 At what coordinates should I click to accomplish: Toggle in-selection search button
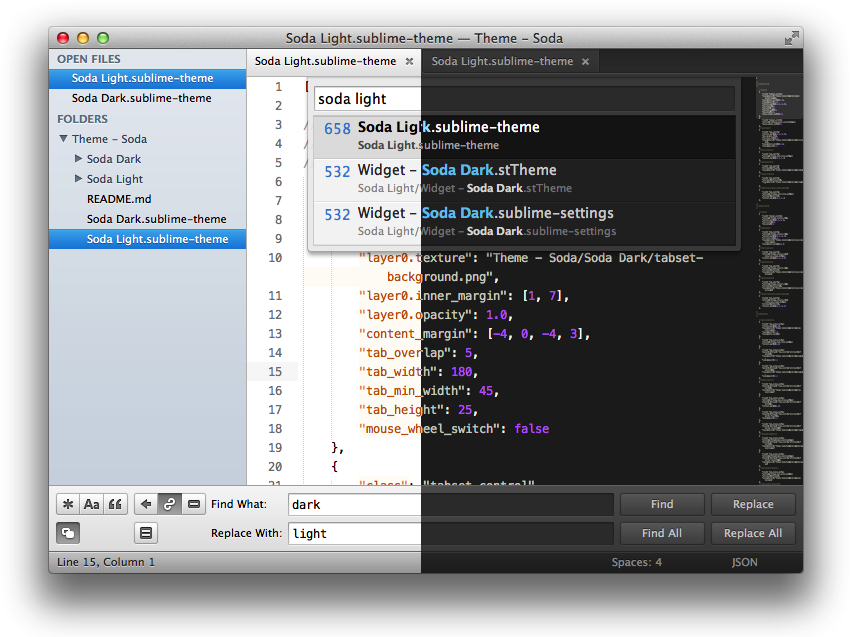(194, 504)
